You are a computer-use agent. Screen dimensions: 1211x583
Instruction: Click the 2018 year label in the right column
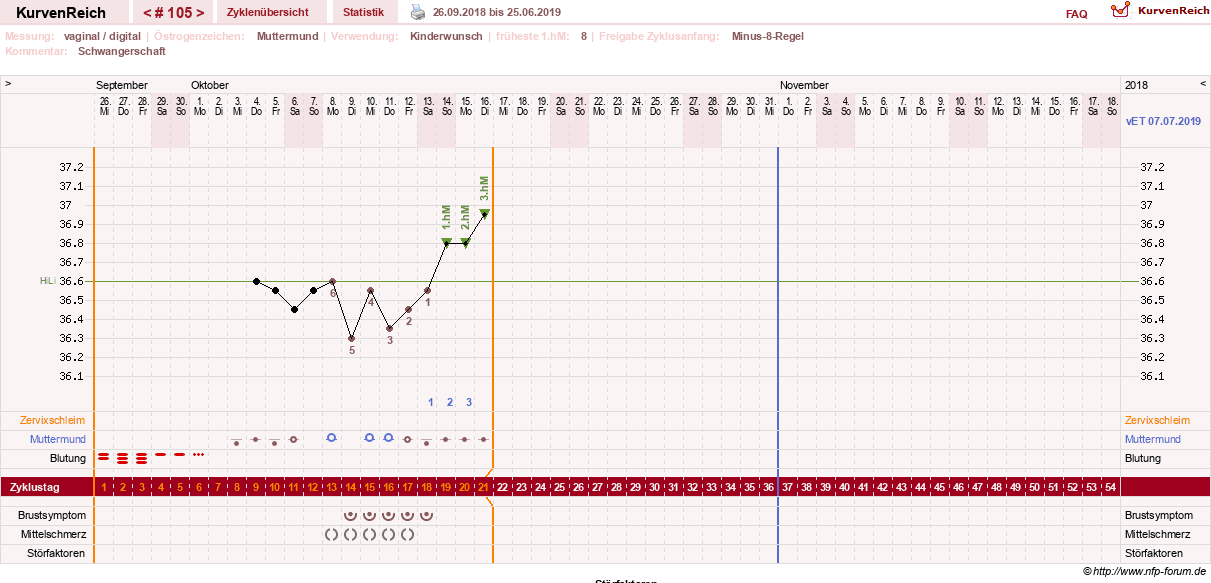pyautogui.click(x=1136, y=85)
